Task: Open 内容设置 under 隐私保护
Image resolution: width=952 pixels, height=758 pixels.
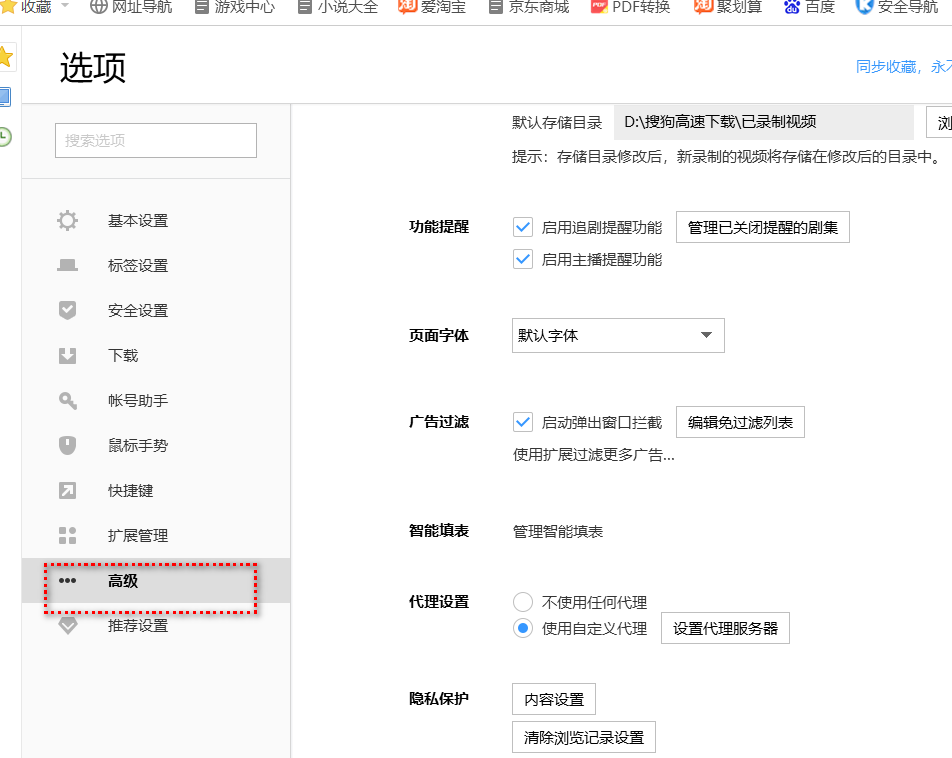Action: click(x=554, y=700)
